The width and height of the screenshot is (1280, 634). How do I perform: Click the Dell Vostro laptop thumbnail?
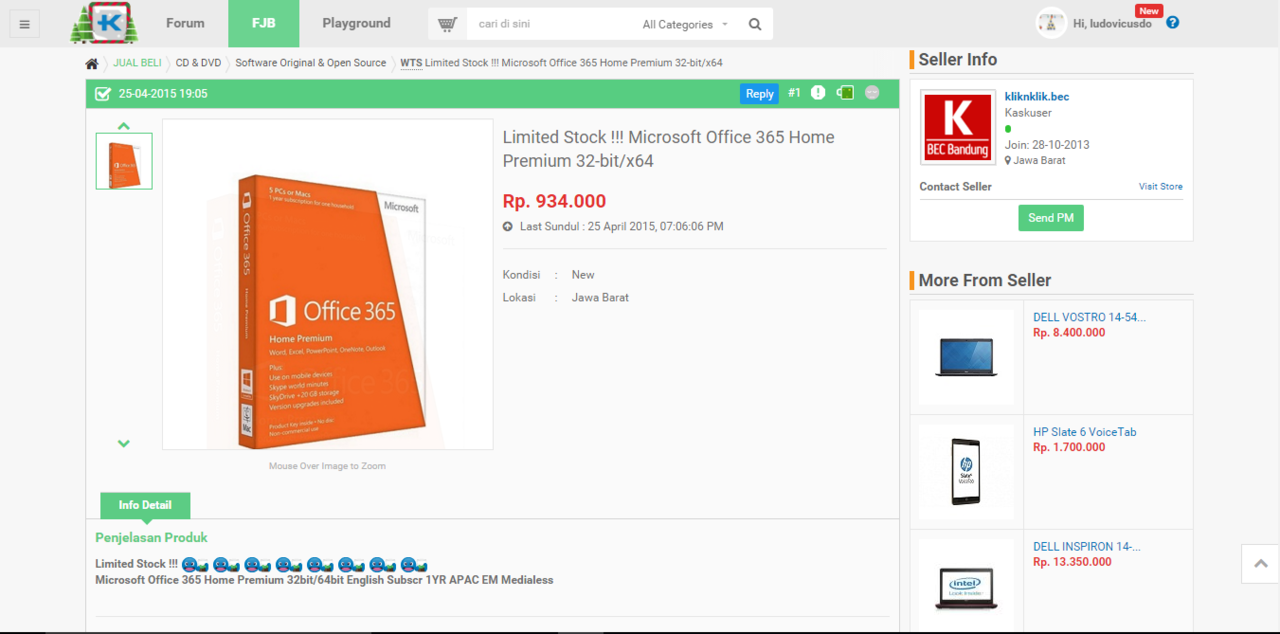click(x=966, y=356)
